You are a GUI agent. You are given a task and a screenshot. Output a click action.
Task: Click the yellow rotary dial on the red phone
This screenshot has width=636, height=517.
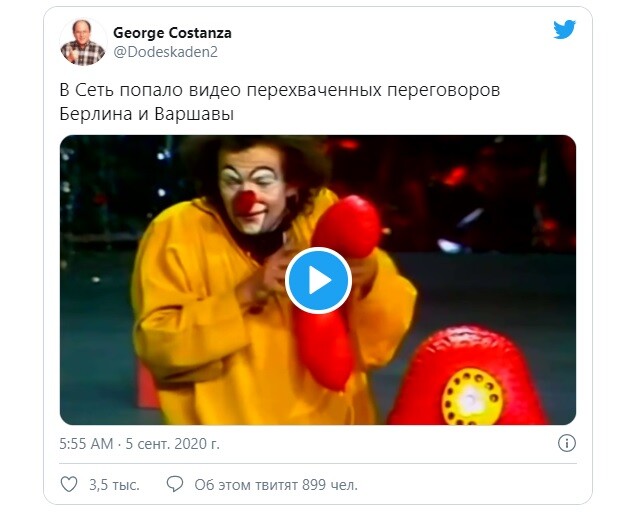(x=472, y=397)
